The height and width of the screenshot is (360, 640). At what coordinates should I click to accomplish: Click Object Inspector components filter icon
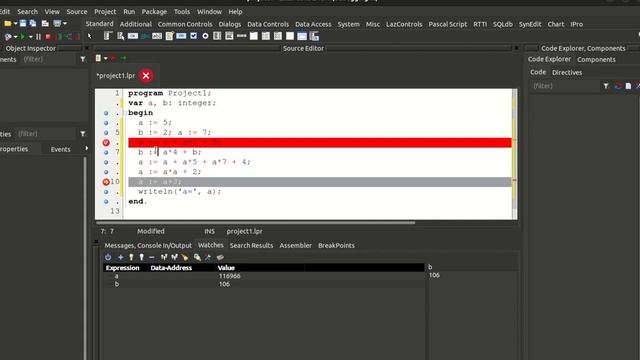tap(83, 59)
